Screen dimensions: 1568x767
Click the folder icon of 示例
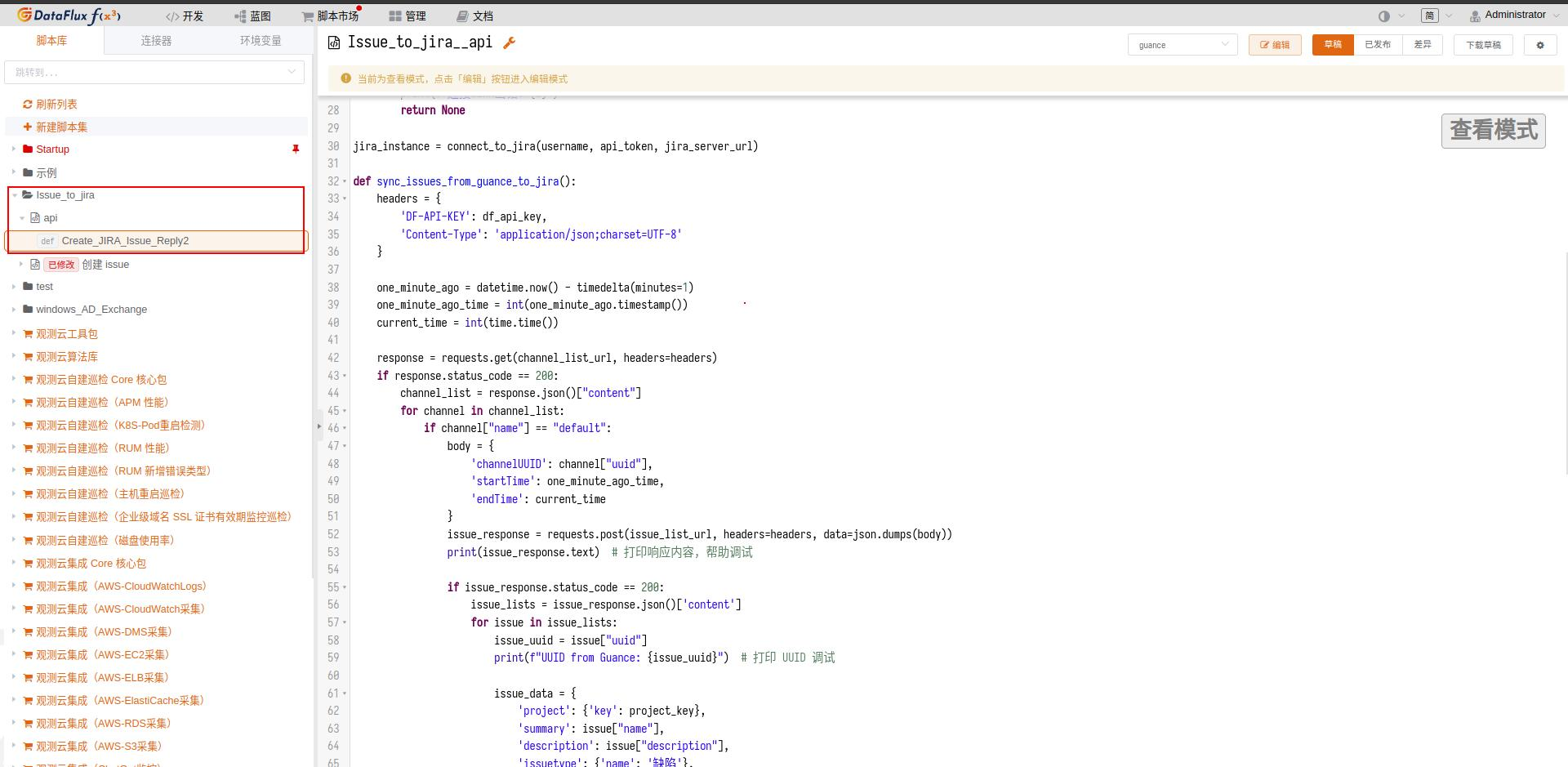[x=28, y=172]
